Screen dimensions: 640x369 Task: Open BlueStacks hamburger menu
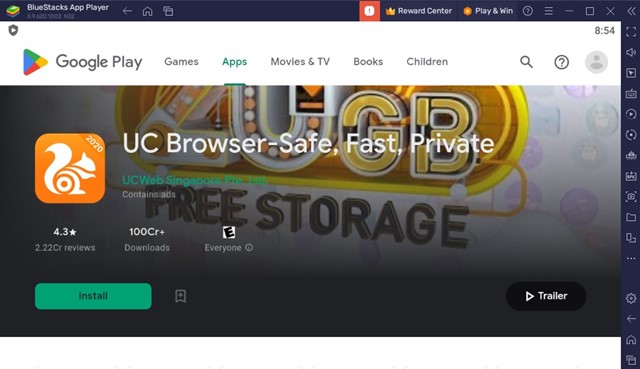click(549, 11)
